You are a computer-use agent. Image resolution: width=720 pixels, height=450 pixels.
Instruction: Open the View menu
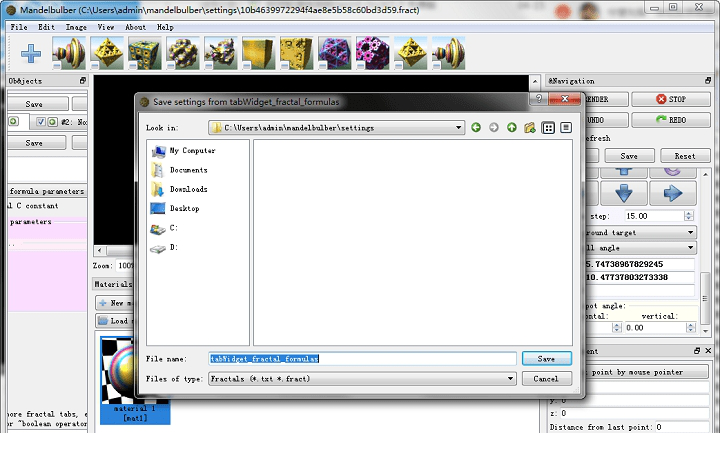[x=106, y=27]
